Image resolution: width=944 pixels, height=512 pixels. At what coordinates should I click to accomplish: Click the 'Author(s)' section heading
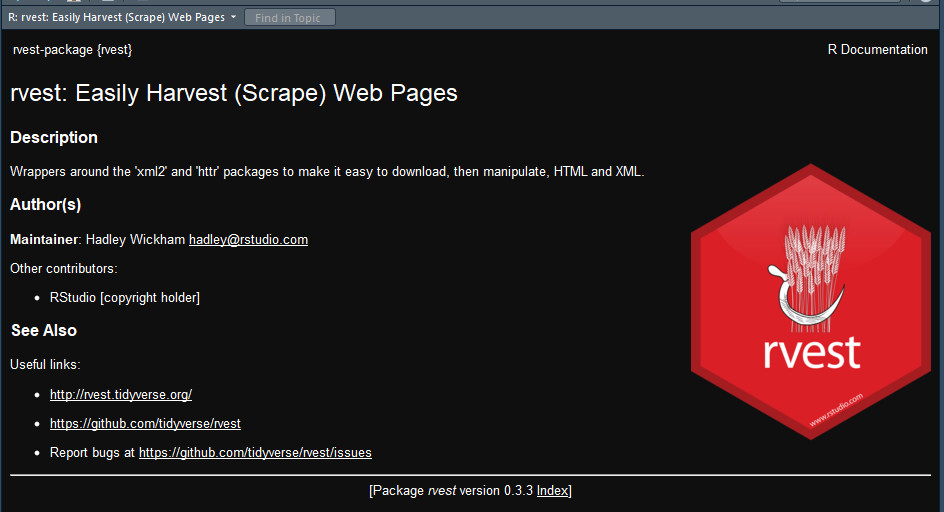[46, 205]
